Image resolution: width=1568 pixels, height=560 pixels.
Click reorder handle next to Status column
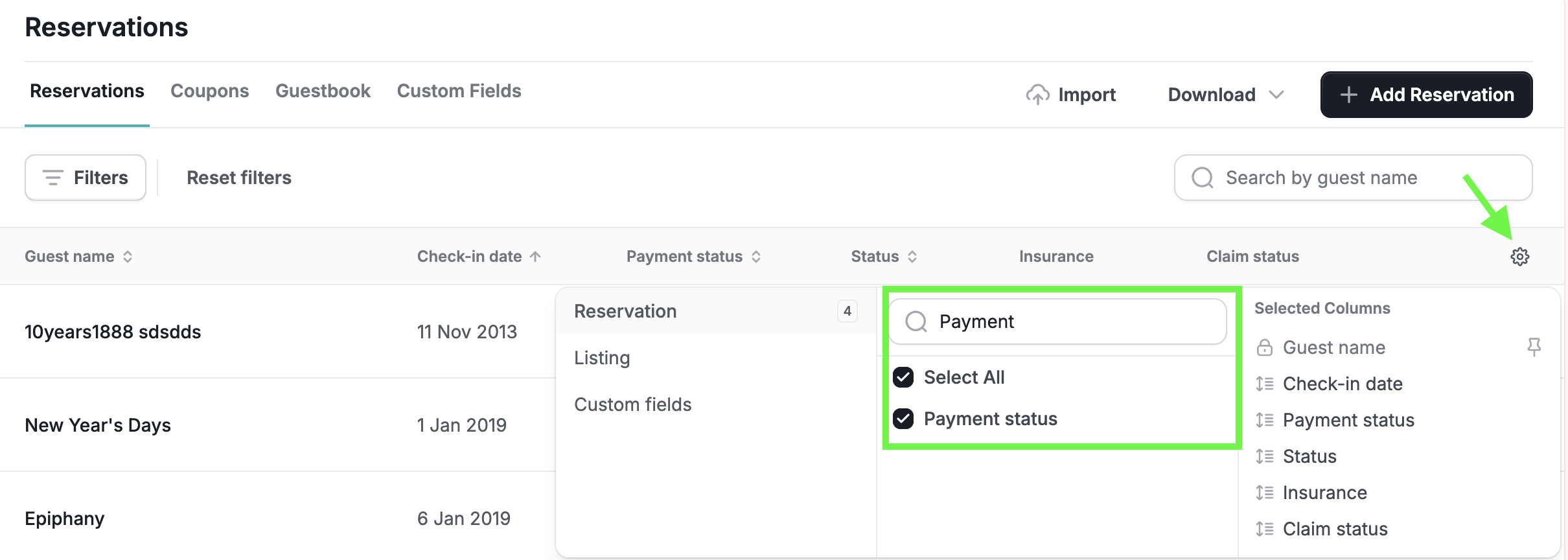[1264, 456]
